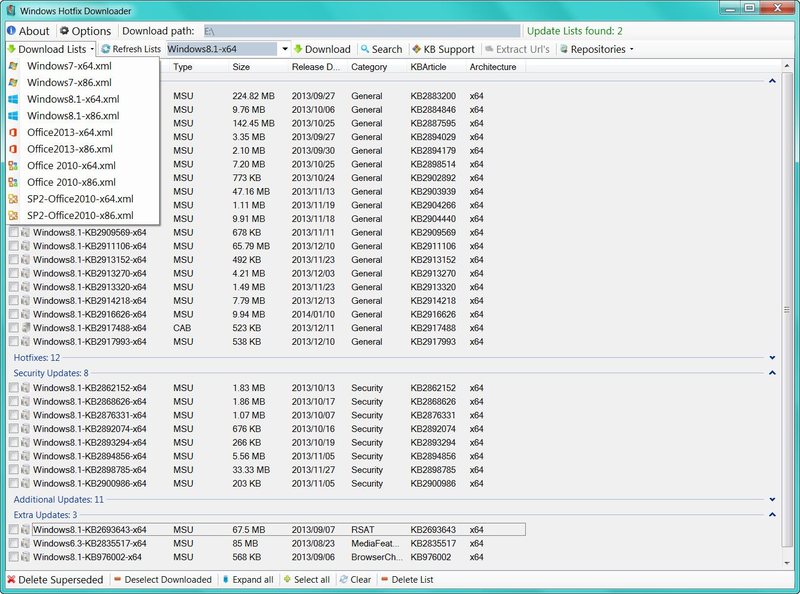Click the Delete Superseded button label
800x594 pixels.
click(61, 580)
